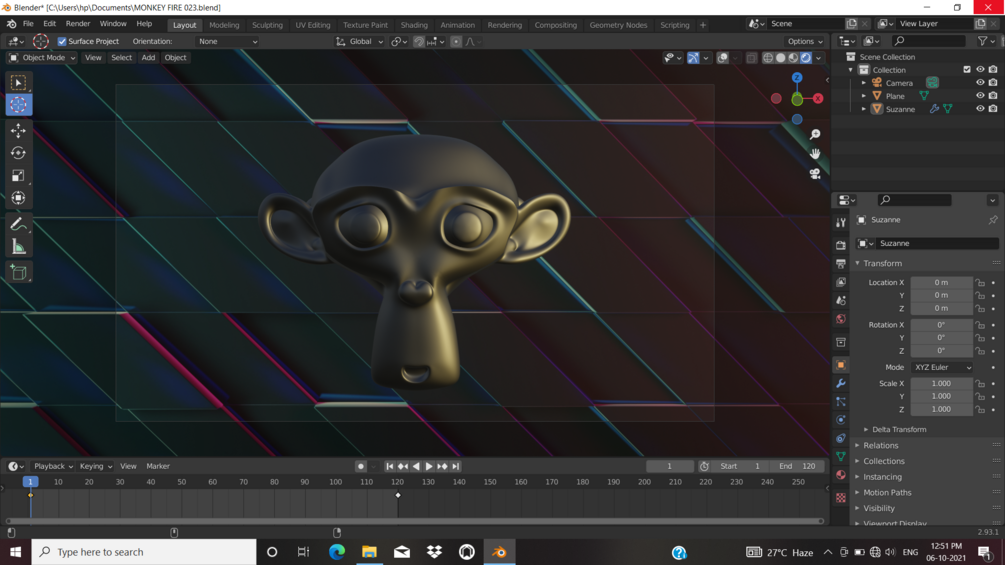The height and width of the screenshot is (565, 1005).
Task: Open the viewport Add menu
Action: [148, 58]
